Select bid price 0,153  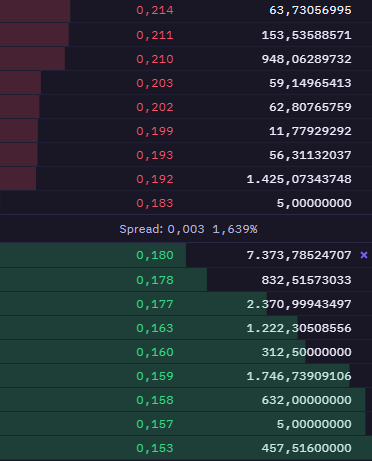click(155, 448)
